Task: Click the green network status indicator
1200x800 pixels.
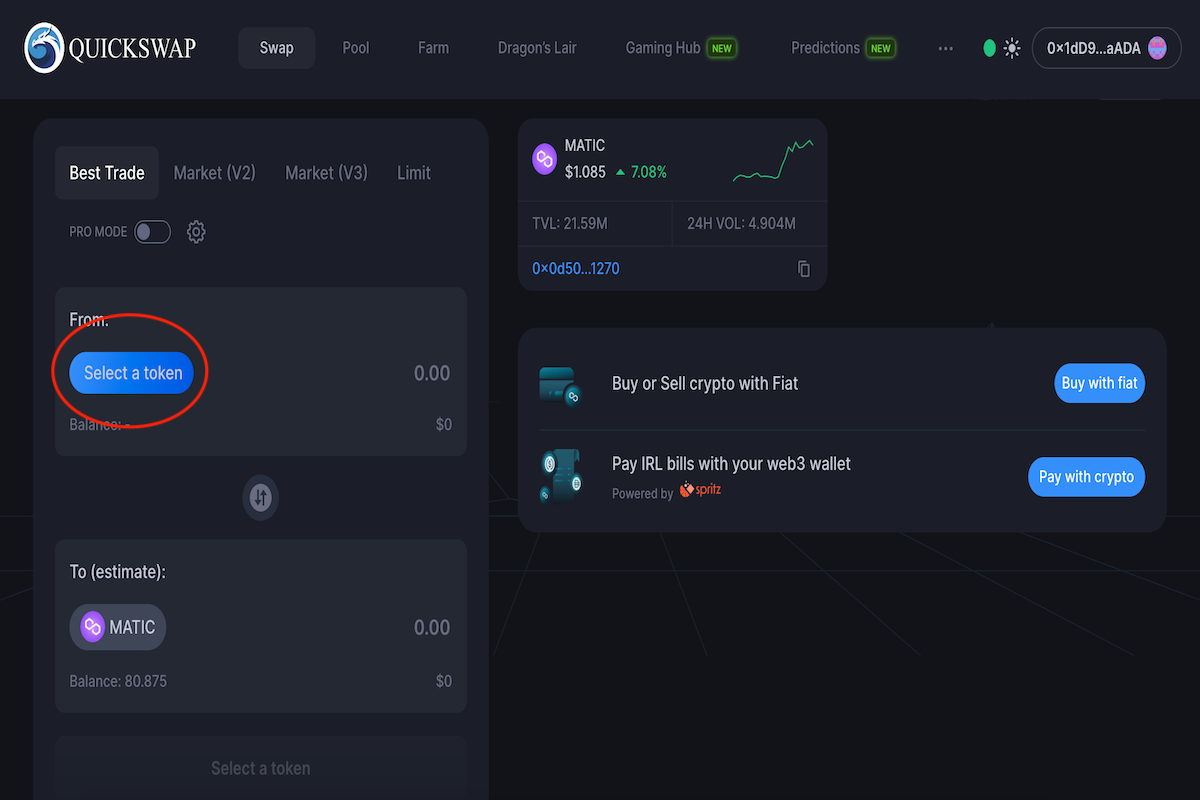Action: coord(989,48)
